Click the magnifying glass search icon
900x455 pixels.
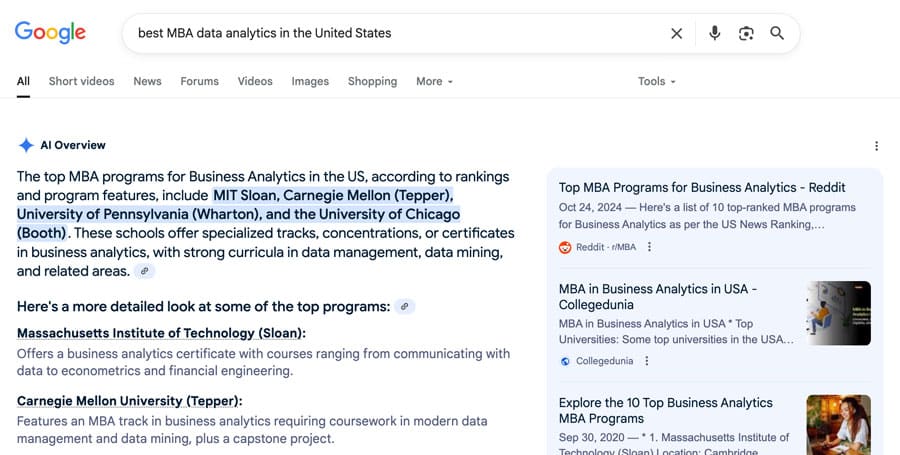(x=777, y=33)
